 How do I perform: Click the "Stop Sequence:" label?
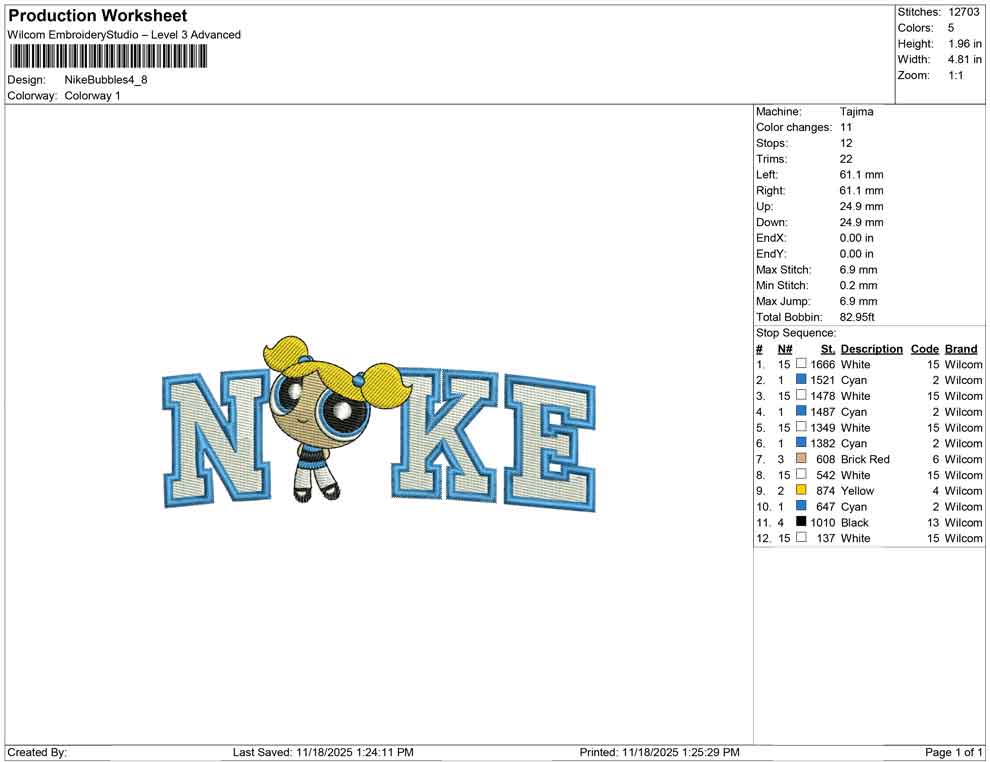click(796, 333)
